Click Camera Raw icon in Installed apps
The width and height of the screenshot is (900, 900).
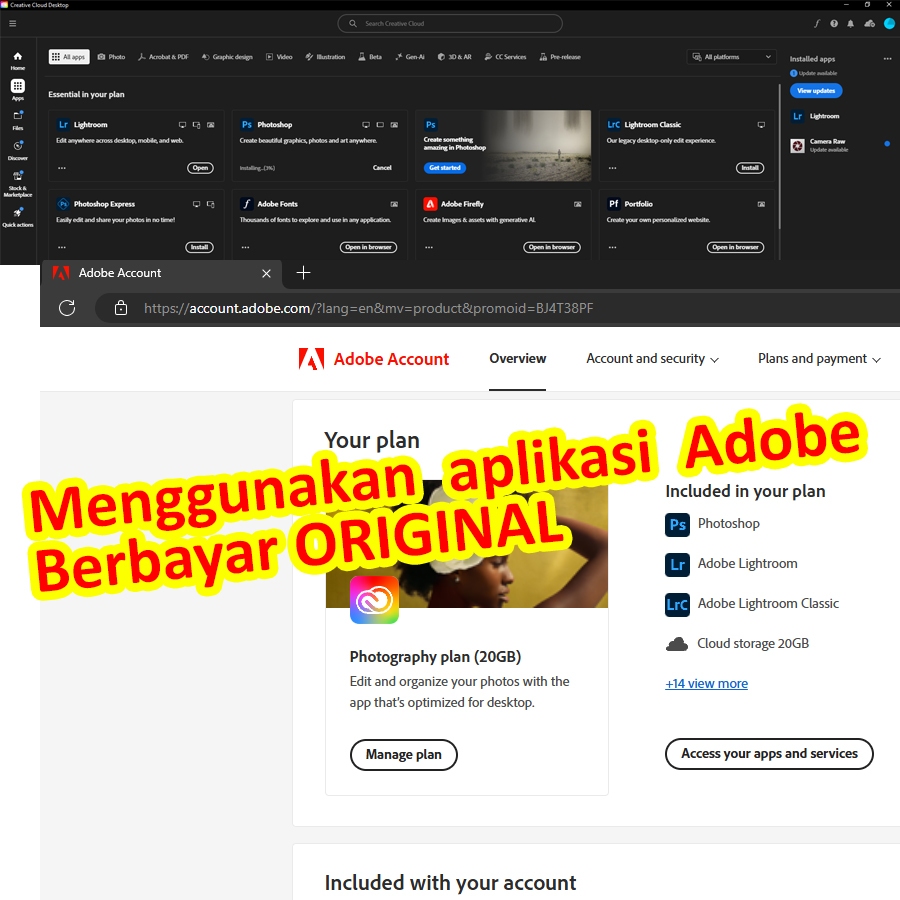(x=797, y=146)
